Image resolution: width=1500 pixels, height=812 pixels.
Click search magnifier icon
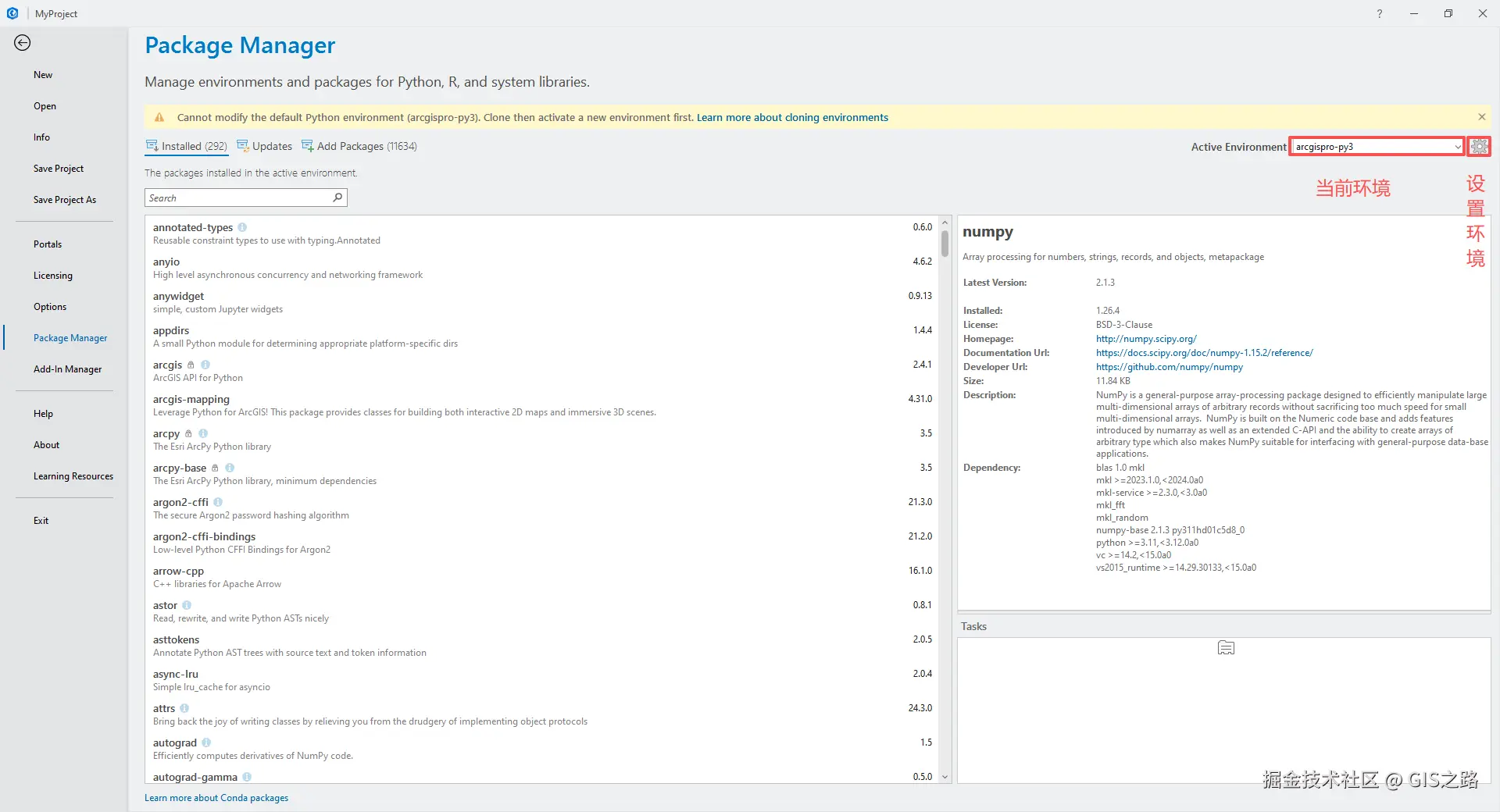point(337,198)
